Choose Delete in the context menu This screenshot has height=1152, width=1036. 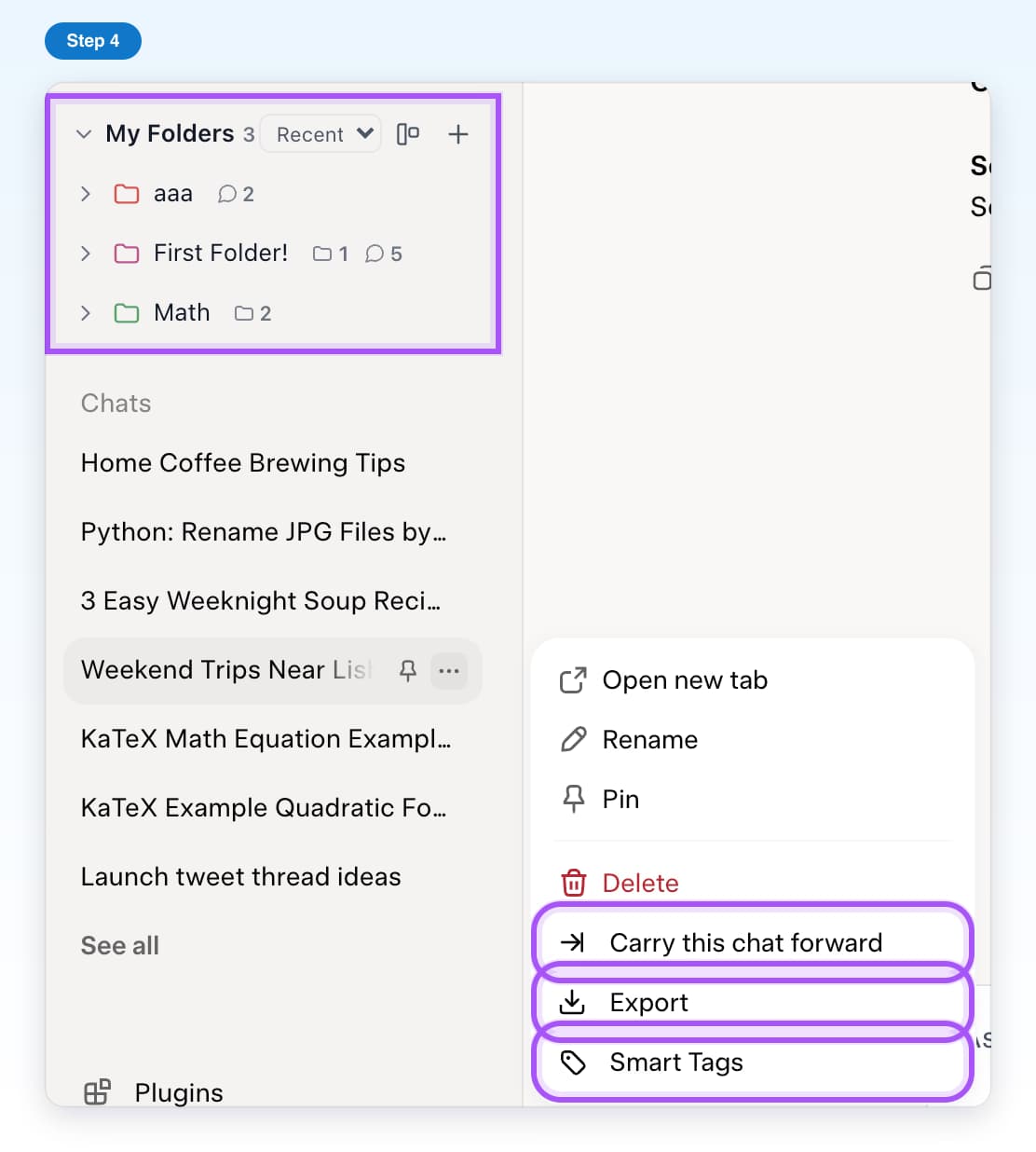pos(753,883)
